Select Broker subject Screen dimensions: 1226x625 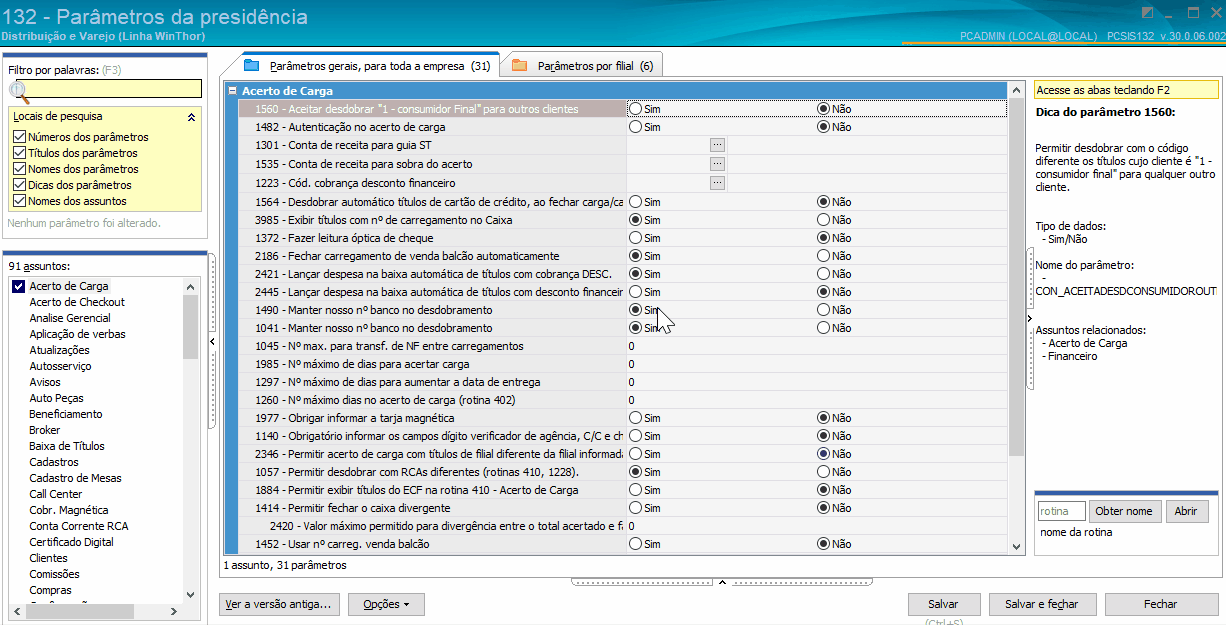click(45, 430)
